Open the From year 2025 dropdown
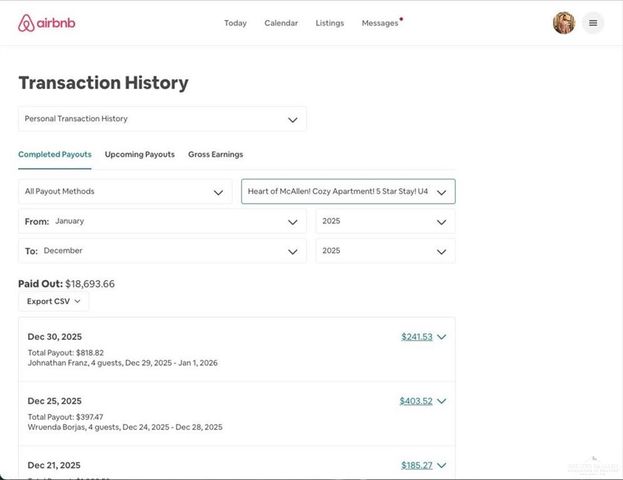Image resolution: width=623 pixels, height=480 pixels. pos(385,221)
